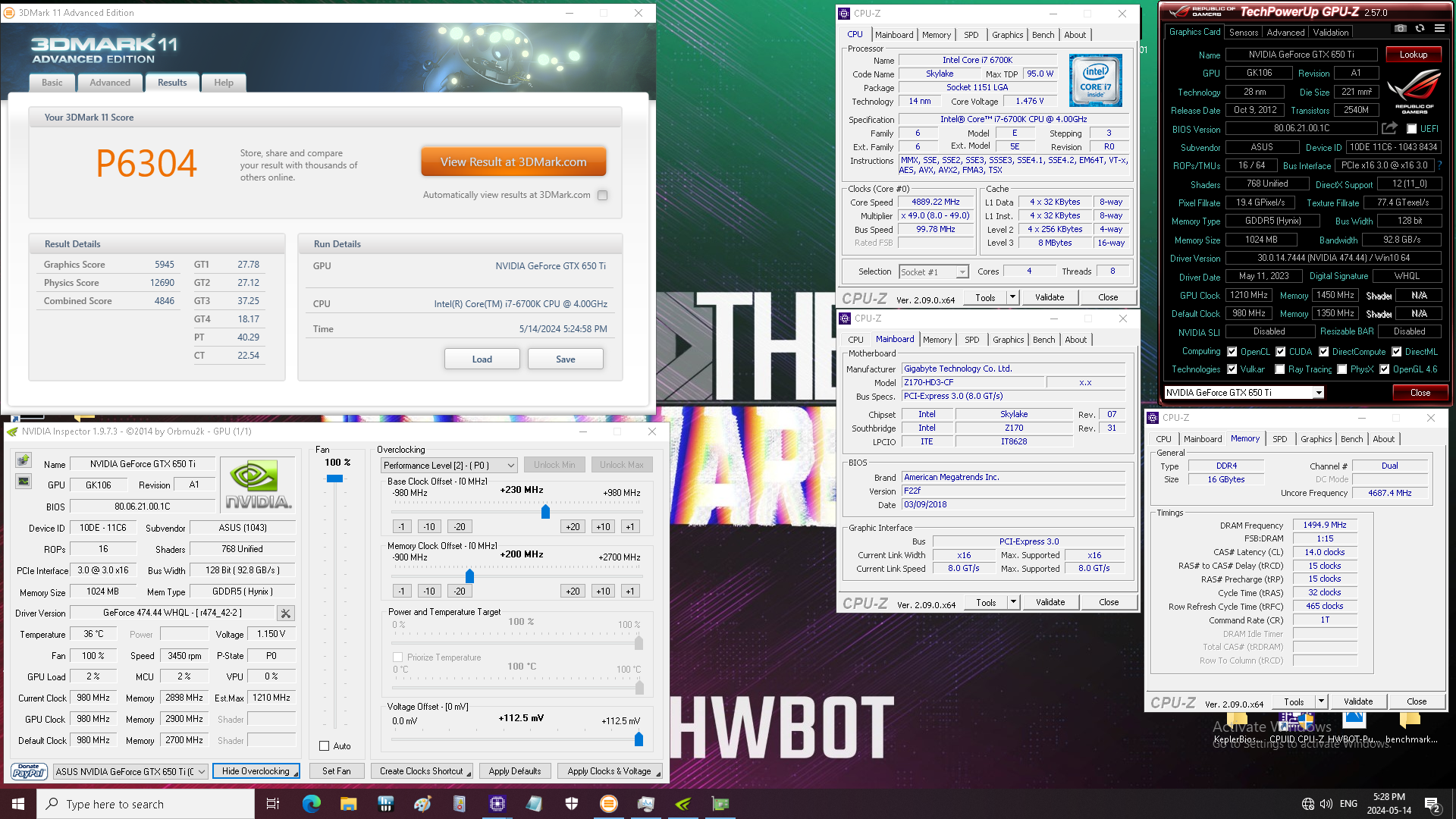Click the -20 Memory Clock Offset step button
The height and width of the screenshot is (819, 1456).
tap(460, 591)
